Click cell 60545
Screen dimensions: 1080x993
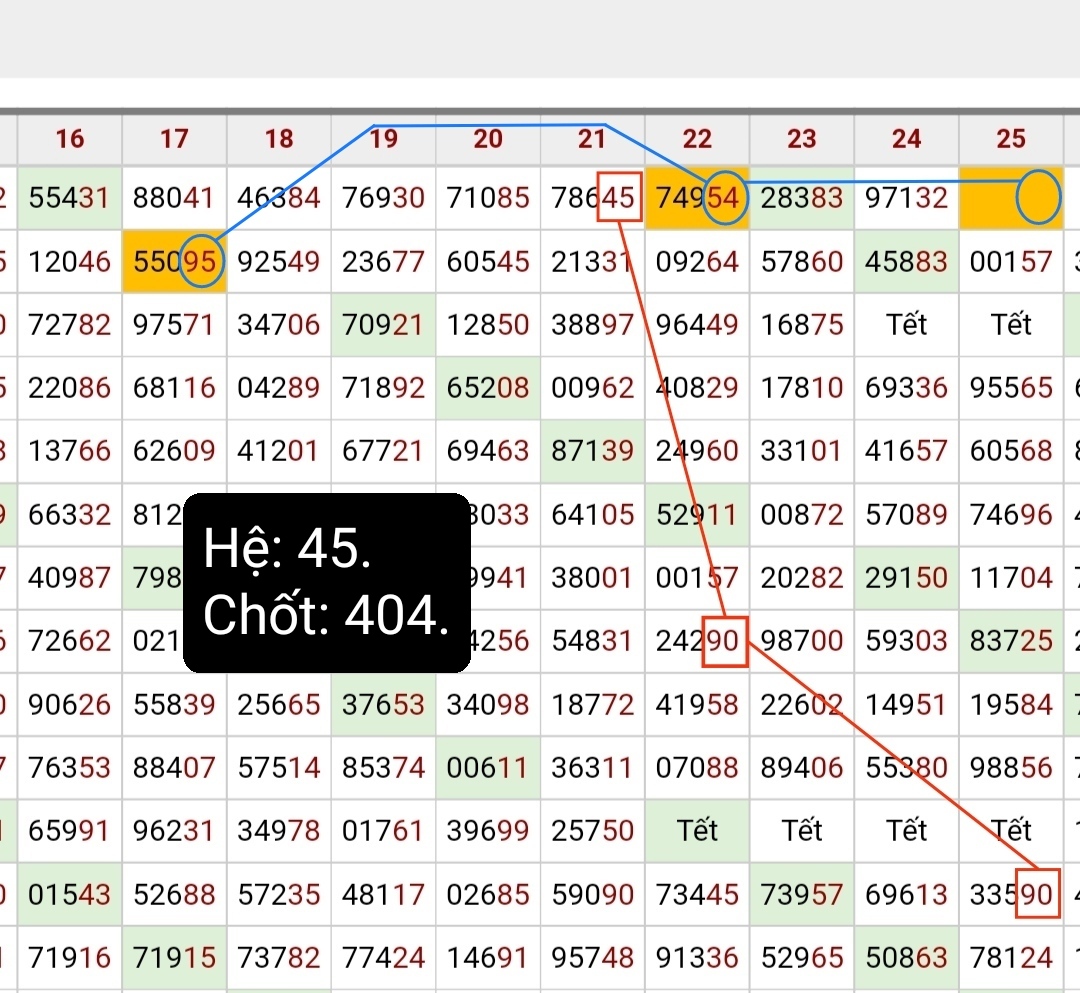(x=488, y=262)
